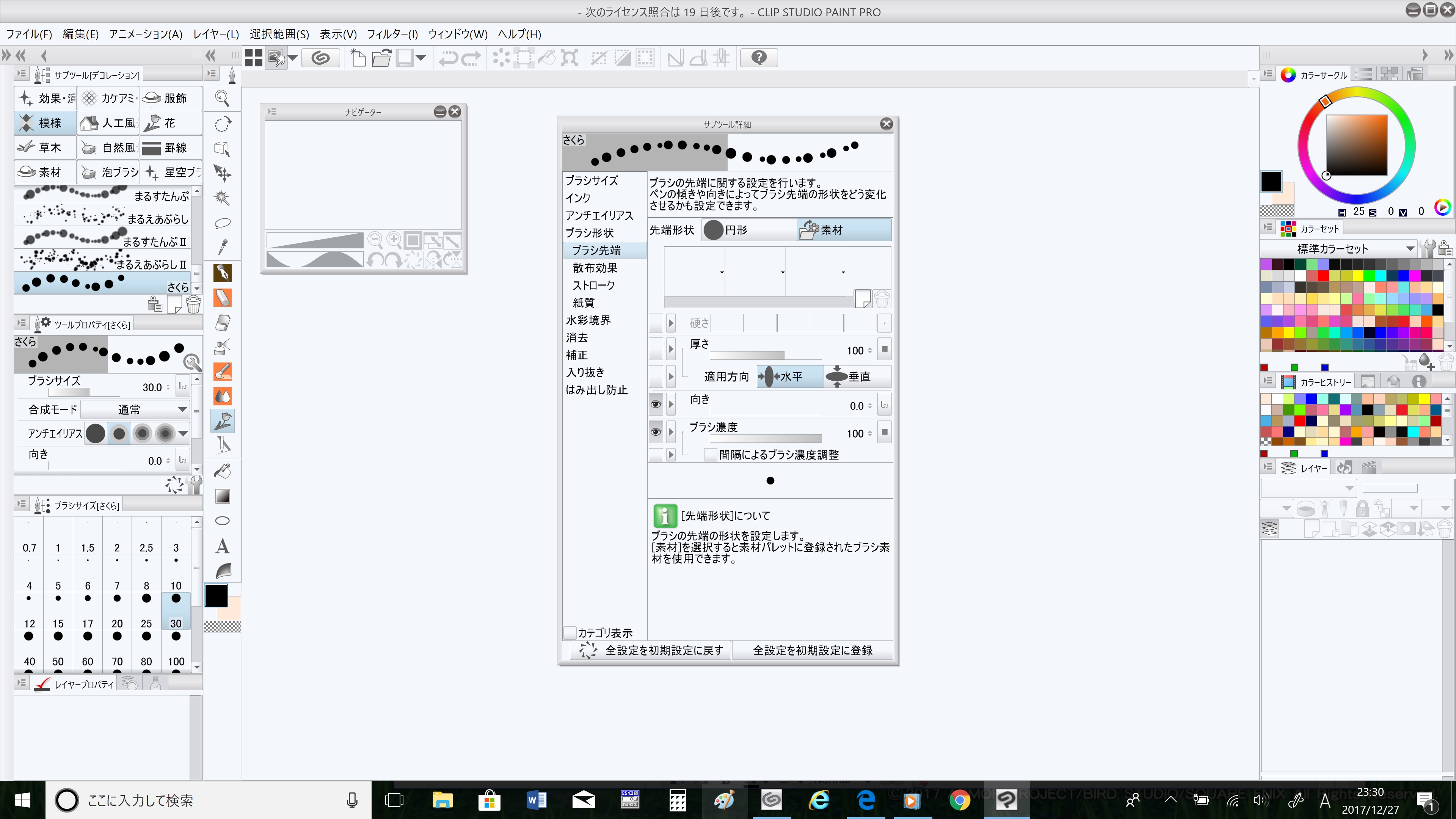Viewport: 1456px width, 819px height.
Task: Click the Undo arrow in toolbar
Action: pos(449,58)
